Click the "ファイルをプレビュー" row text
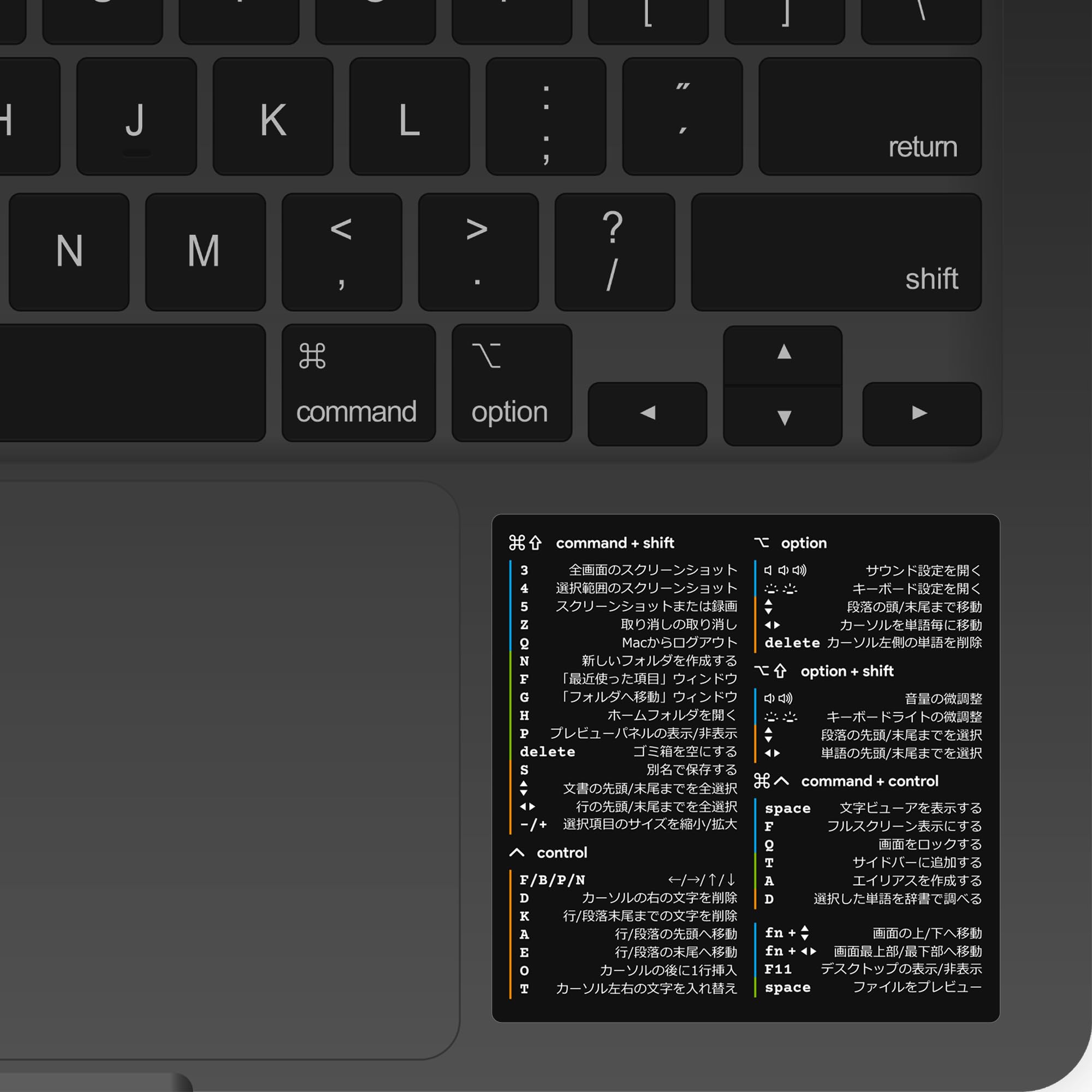1092x1092 pixels. coord(917,987)
